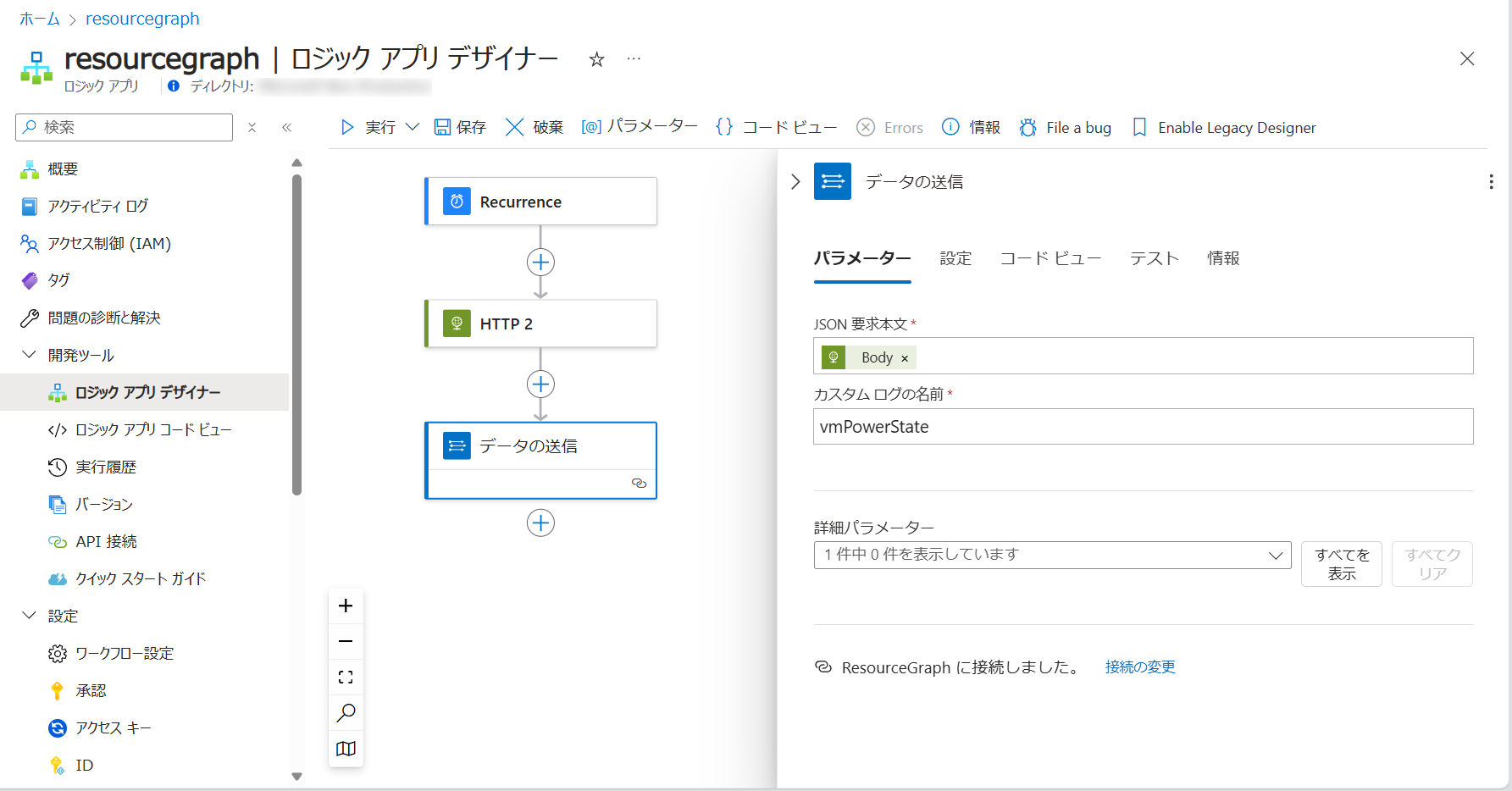Switch to the コード ビュー tab in panel
The height and width of the screenshot is (791, 1512).
pos(1050,258)
